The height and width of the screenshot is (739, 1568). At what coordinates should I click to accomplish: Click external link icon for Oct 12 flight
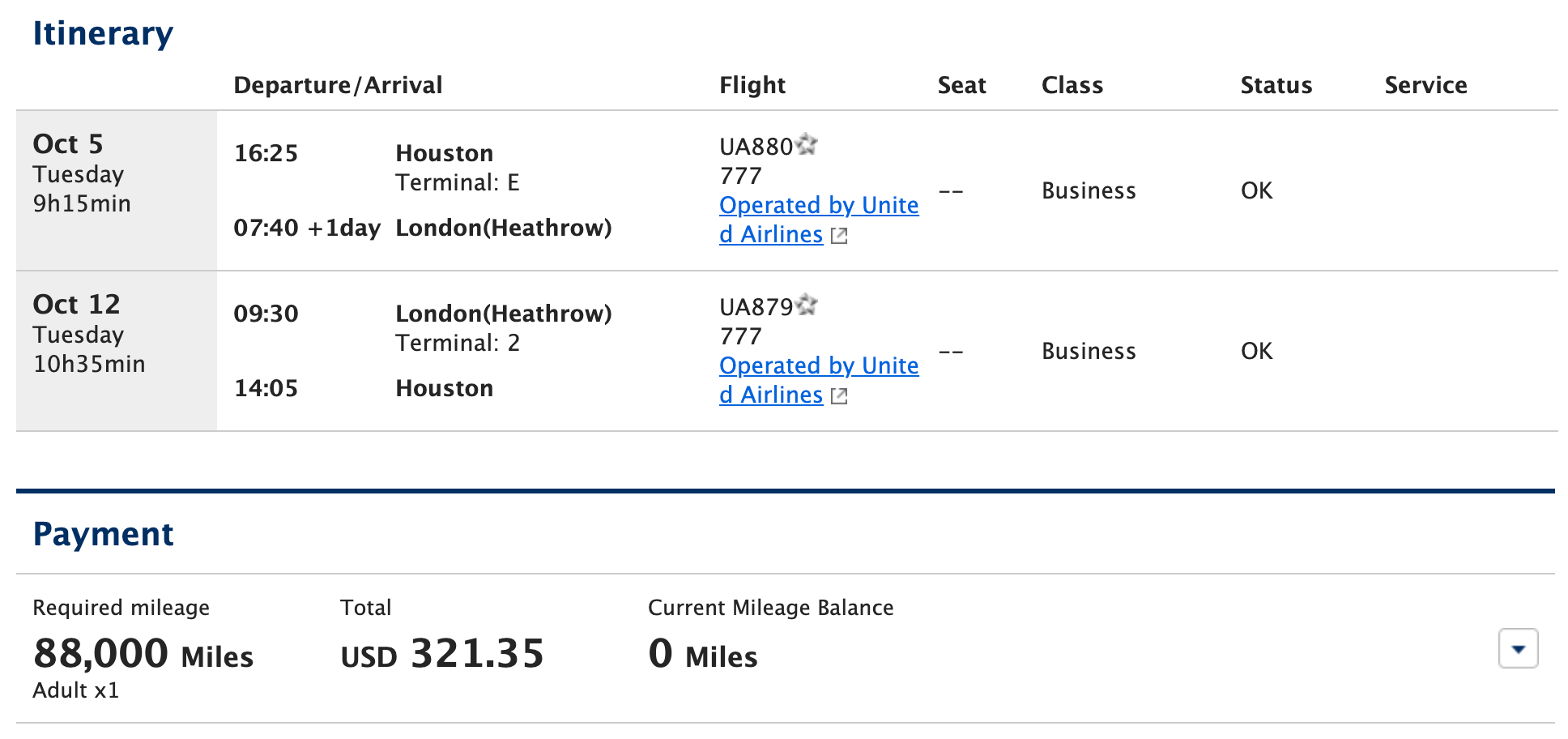point(839,396)
